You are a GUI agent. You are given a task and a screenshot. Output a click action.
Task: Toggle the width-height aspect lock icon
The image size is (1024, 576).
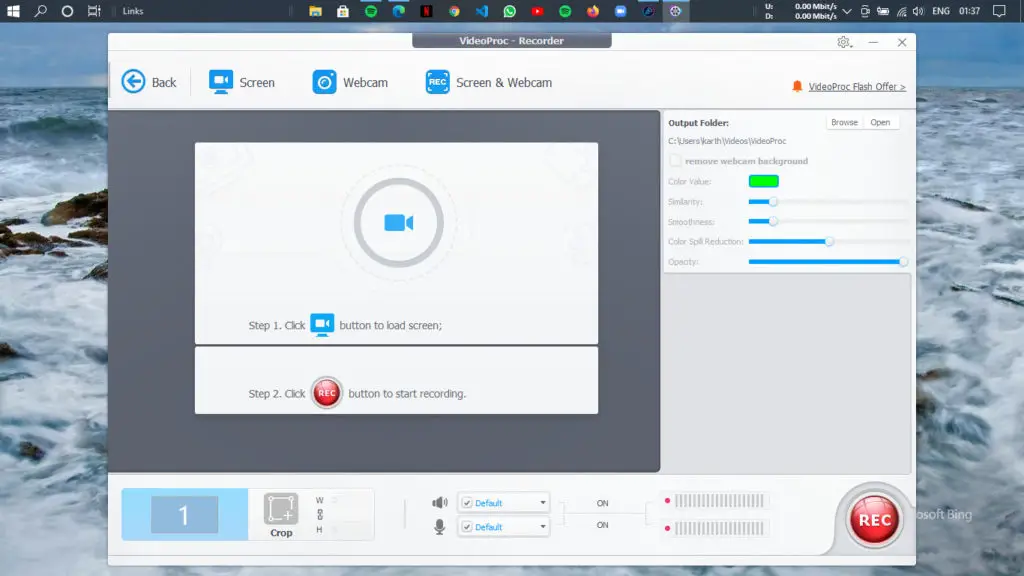pos(320,515)
